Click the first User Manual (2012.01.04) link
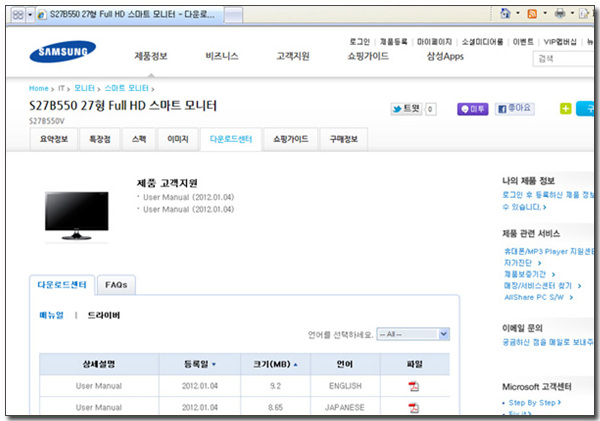The width and height of the screenshot is (600, 421). click(189, 197)
